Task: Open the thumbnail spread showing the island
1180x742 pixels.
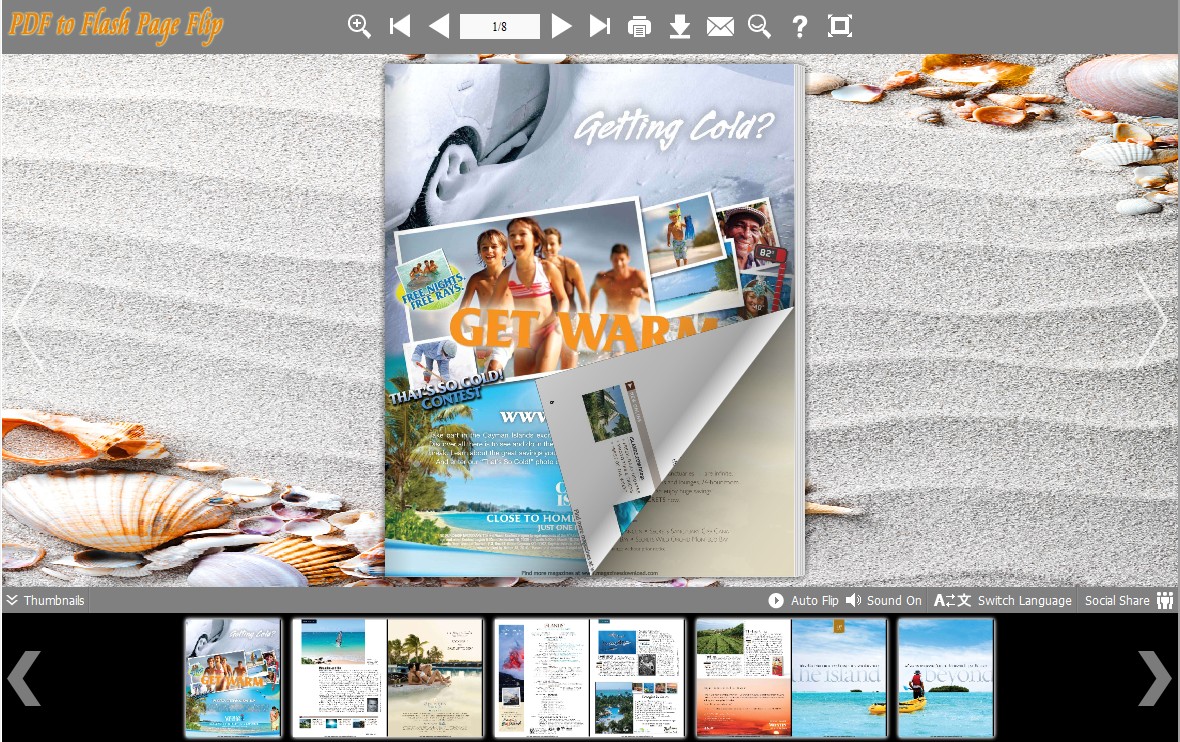Action: (791, 677)
